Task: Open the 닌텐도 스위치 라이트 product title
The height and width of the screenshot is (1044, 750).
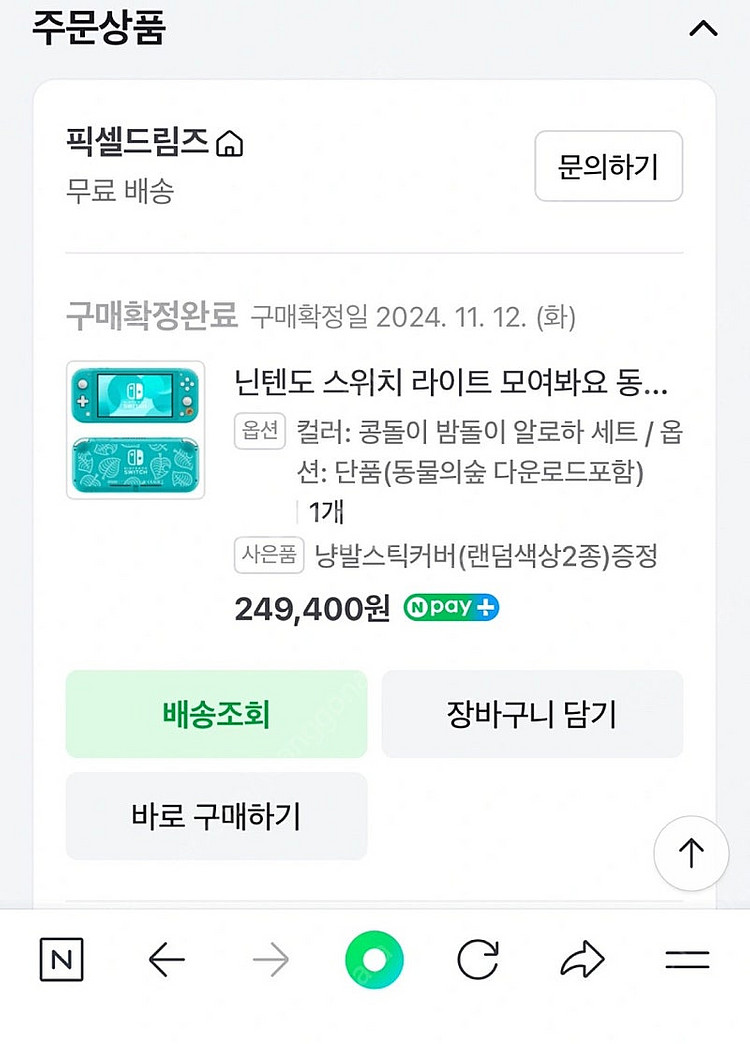Action: (450, 382)
